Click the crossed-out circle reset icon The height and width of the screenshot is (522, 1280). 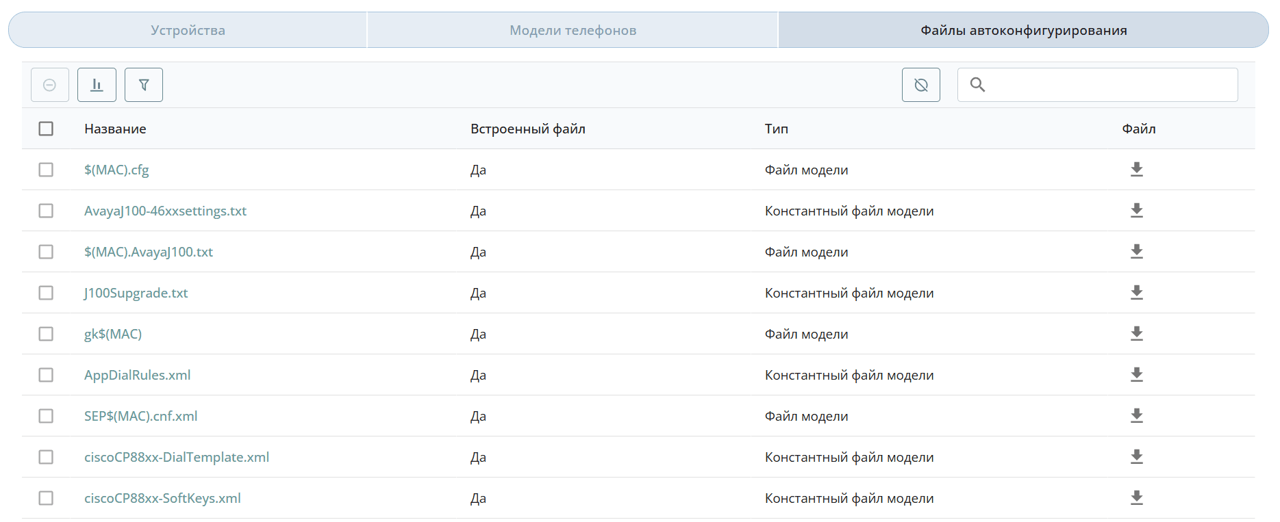(921, 85)
